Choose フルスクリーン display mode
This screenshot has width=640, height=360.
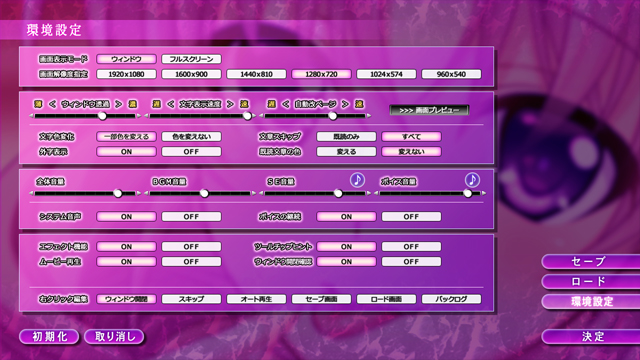click(x=191, y=59)
